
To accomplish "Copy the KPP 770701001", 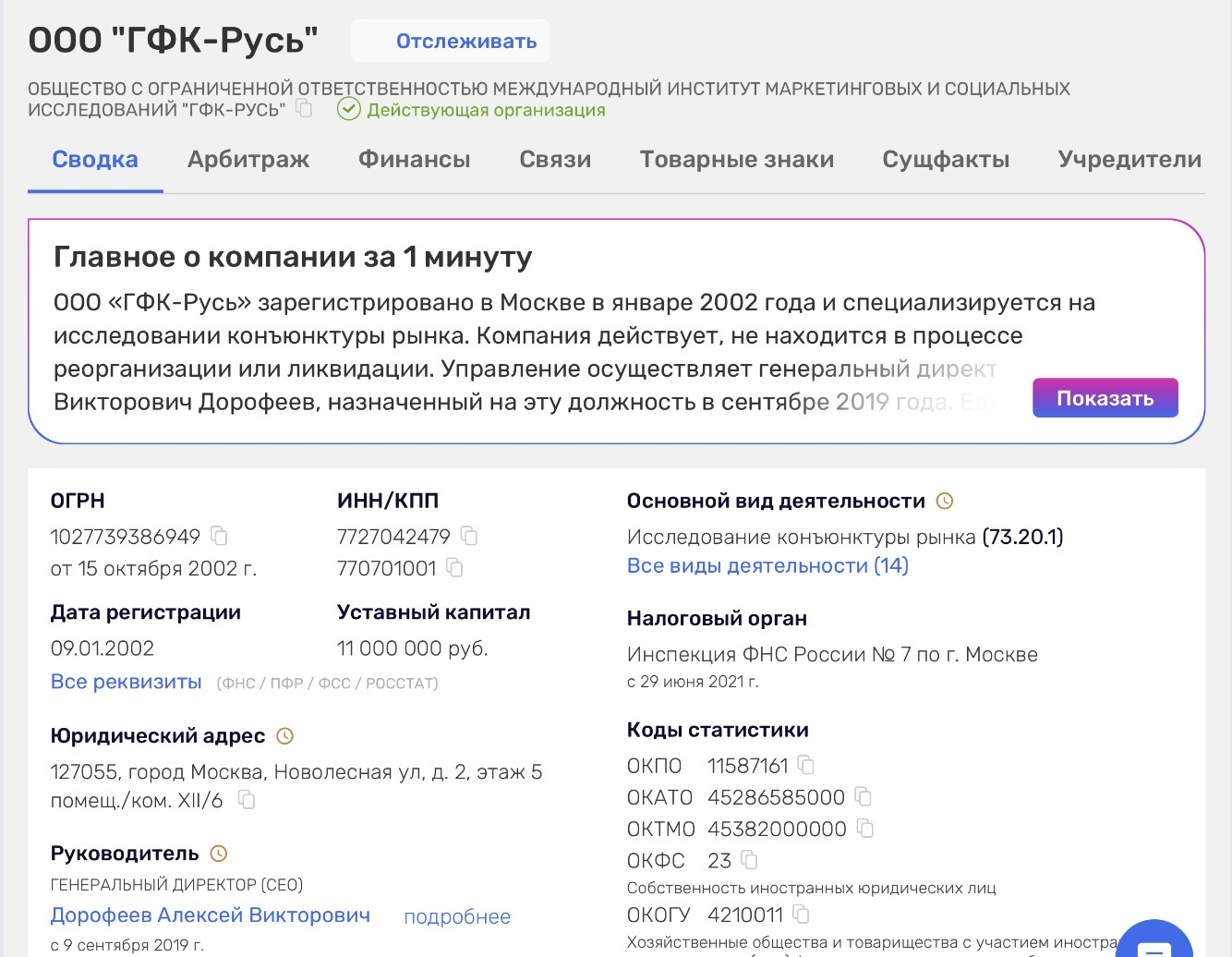I will pos(454,567).
